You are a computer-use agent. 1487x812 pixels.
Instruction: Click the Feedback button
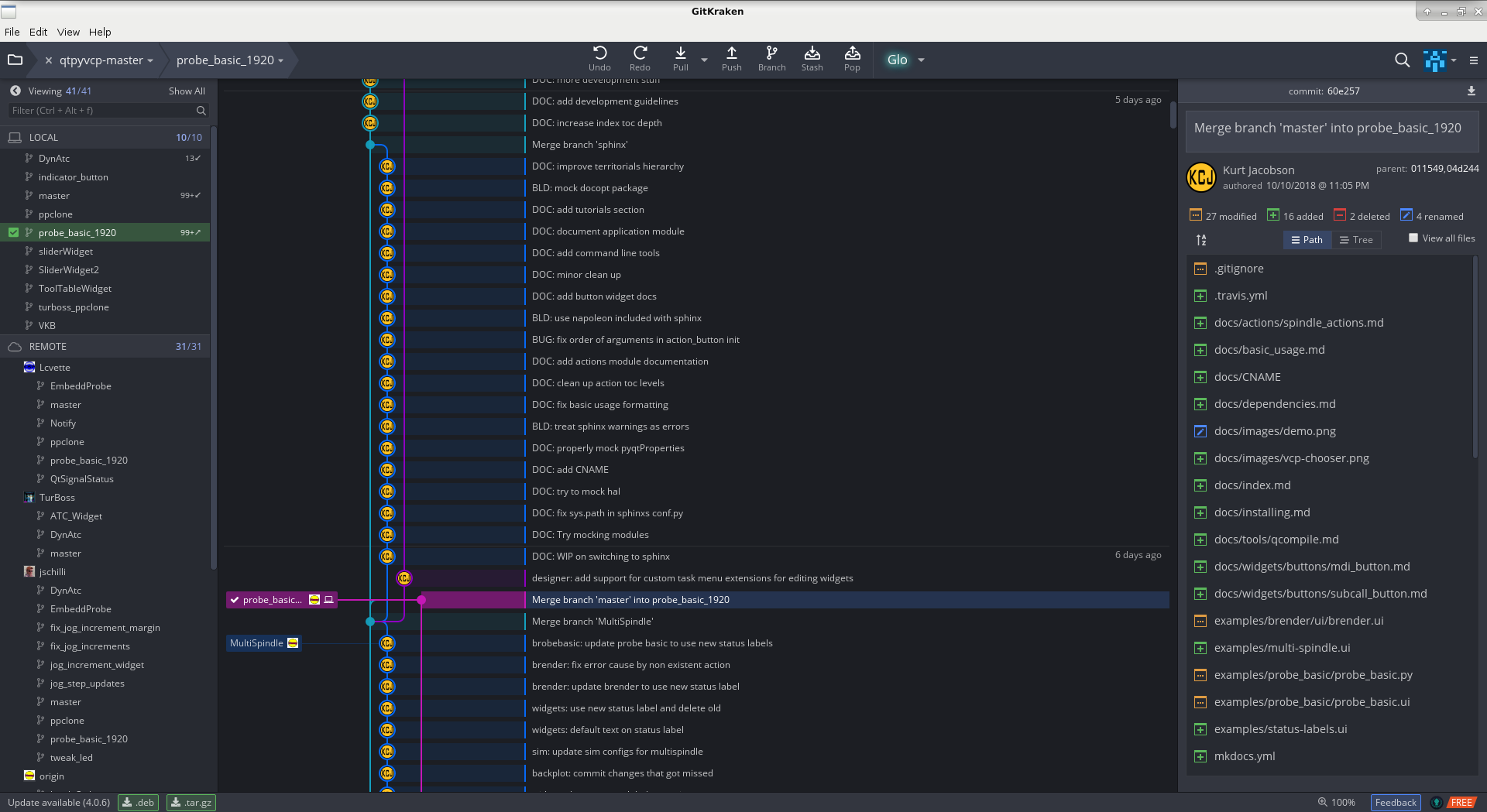click(x=1396, y=803)
